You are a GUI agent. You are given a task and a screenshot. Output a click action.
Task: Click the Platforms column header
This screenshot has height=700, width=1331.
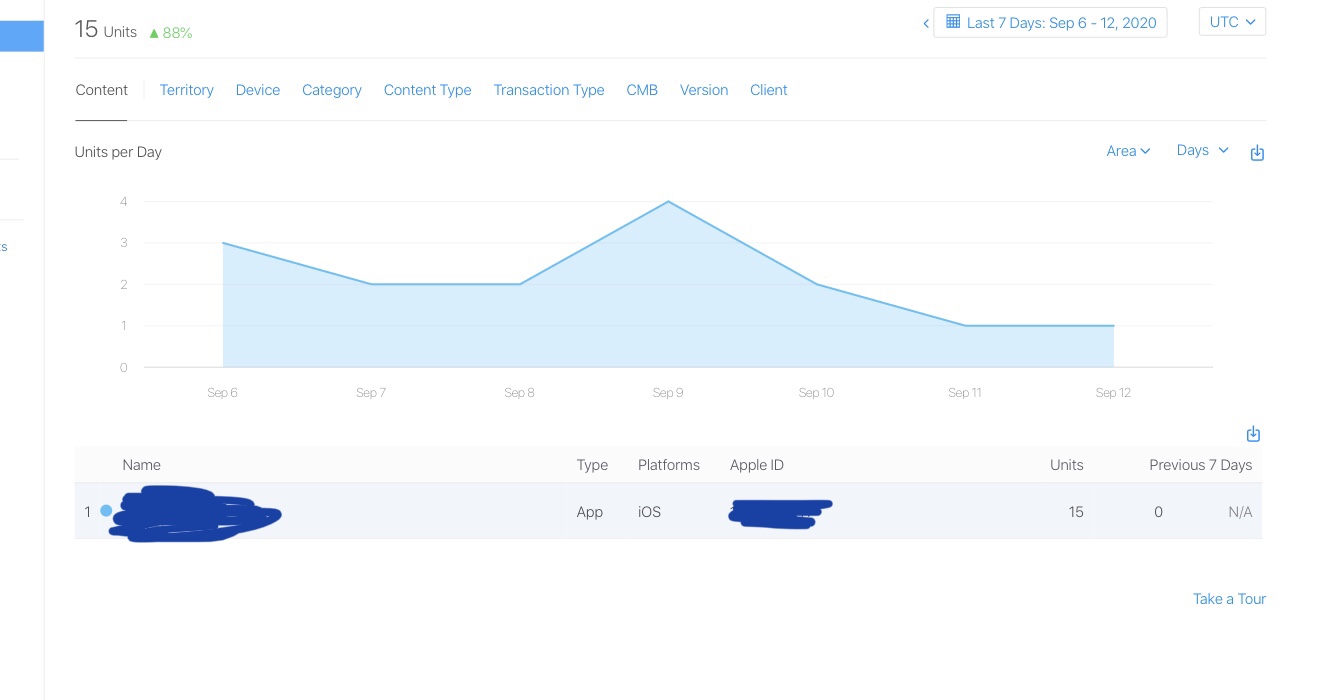tap(669, 465)
